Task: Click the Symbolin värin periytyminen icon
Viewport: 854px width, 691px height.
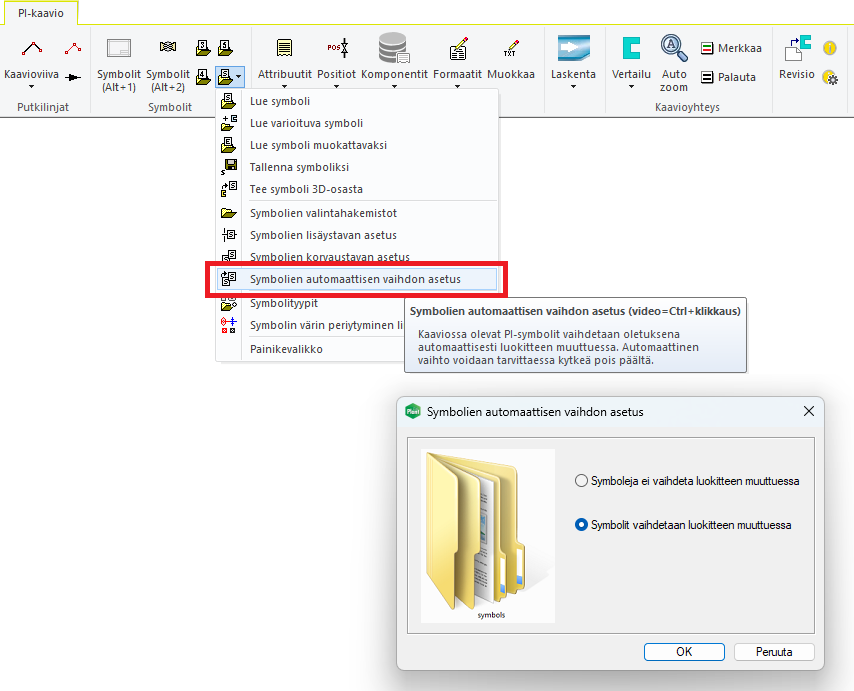Action: (228, 325)
